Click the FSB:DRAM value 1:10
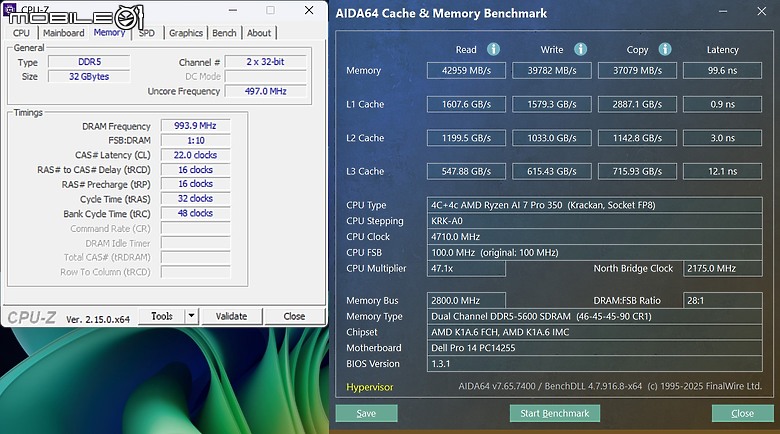This screenshot has width=780, height=434. point(195,140)
